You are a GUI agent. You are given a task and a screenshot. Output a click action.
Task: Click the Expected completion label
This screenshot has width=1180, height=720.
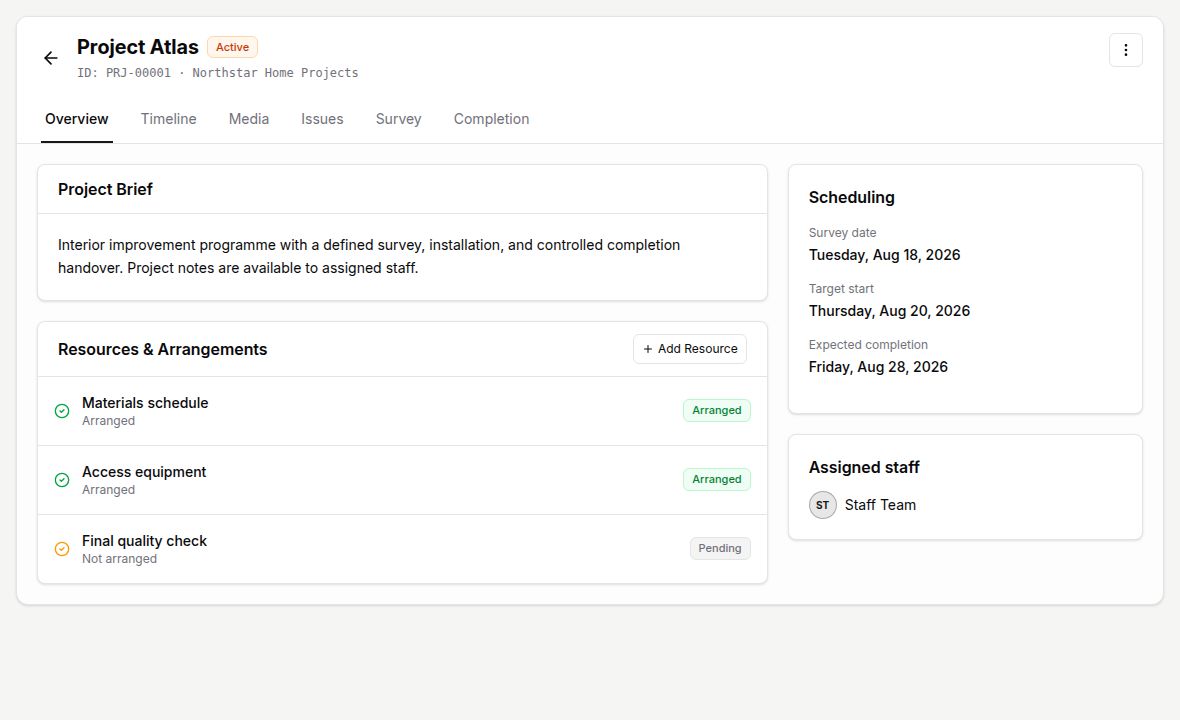pos(868,345)
